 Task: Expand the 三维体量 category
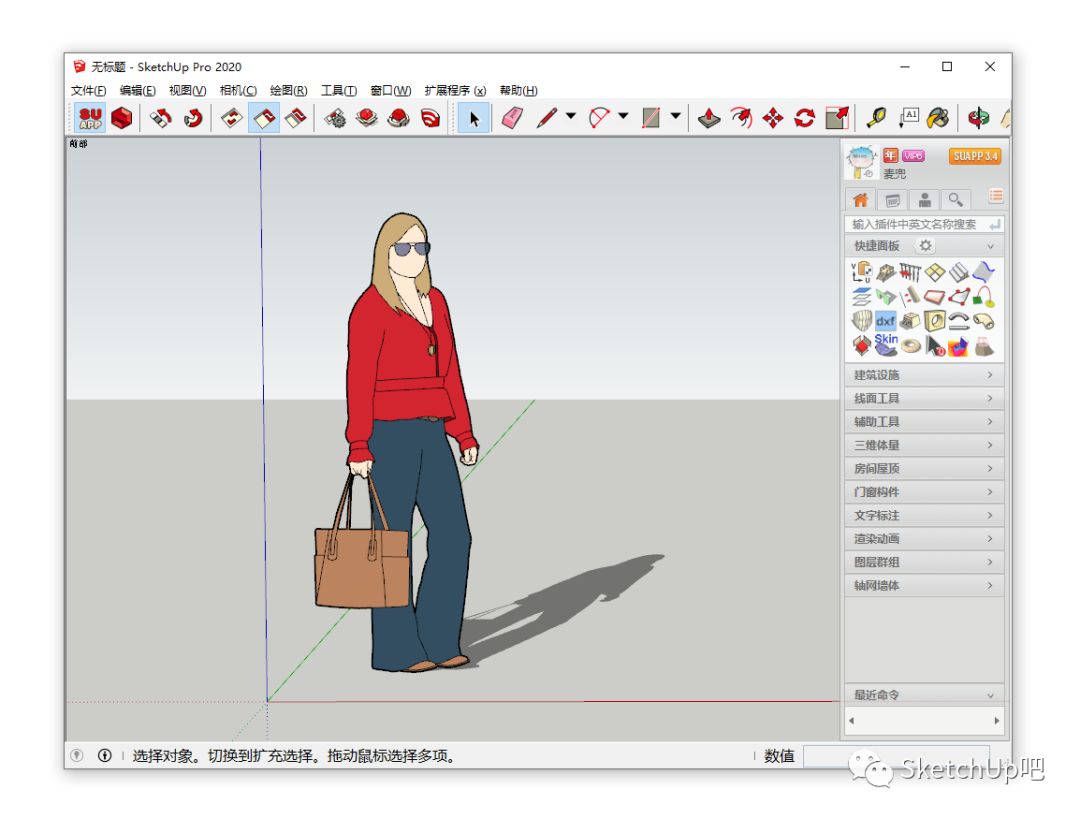pos(924,445)
